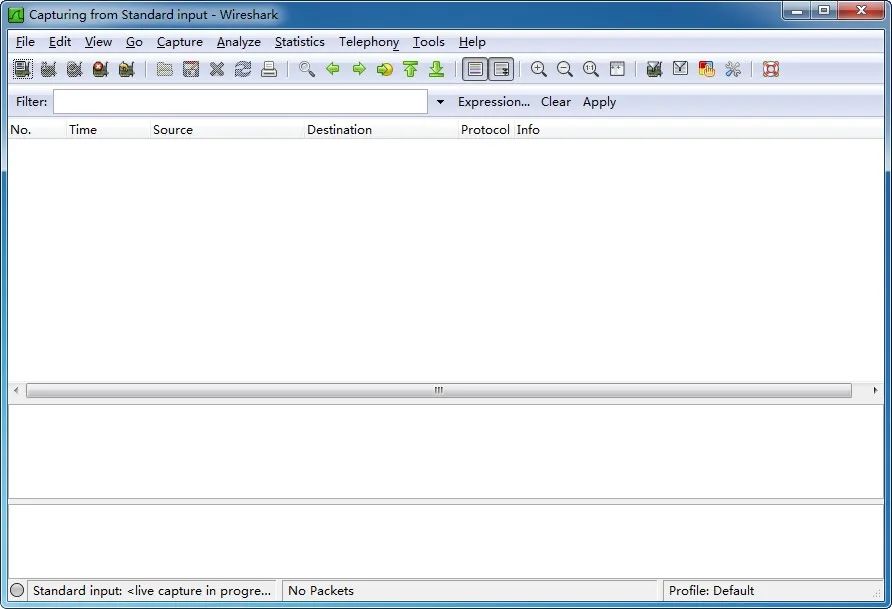Sort by the No. column header
This screenshot has height=609, width=892.
click(x=37, y=130)
